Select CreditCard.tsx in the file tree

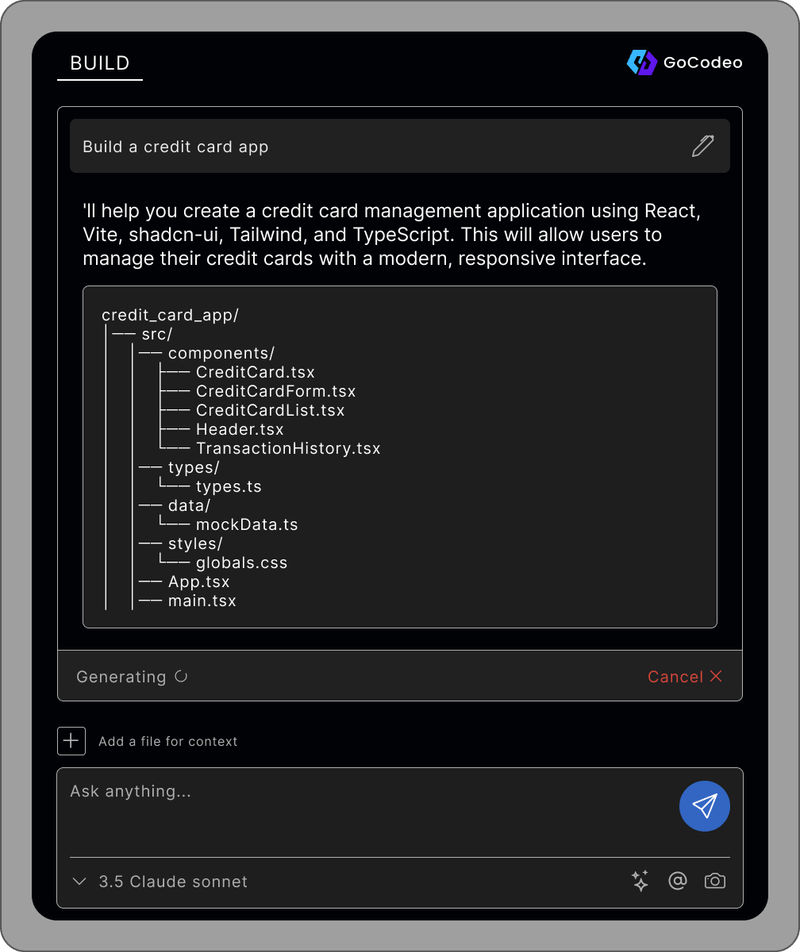[x=253, y=372]
